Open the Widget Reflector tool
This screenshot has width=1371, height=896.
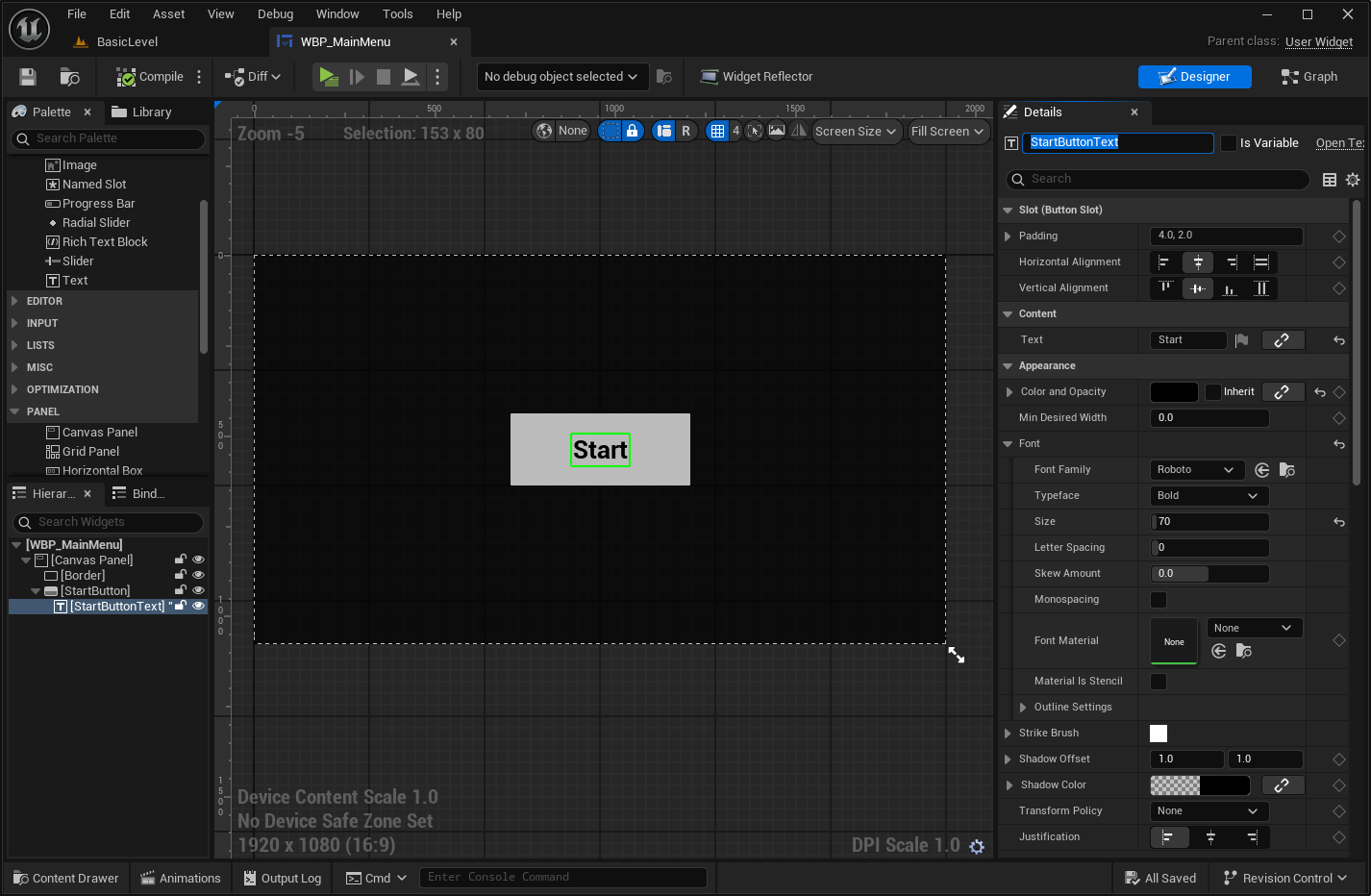tap(757, 77)
